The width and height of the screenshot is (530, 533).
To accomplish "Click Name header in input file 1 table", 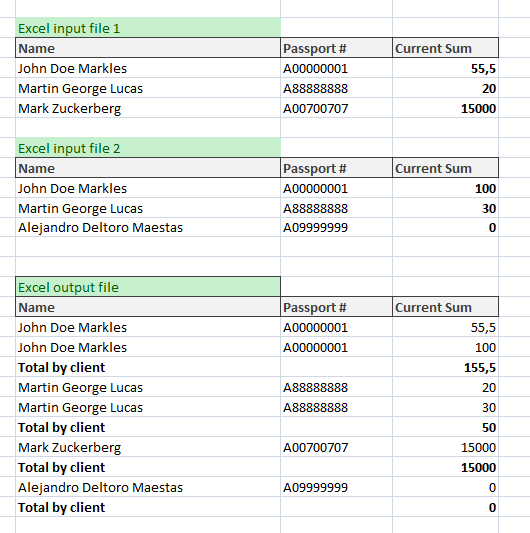I will tap(148, 48).
